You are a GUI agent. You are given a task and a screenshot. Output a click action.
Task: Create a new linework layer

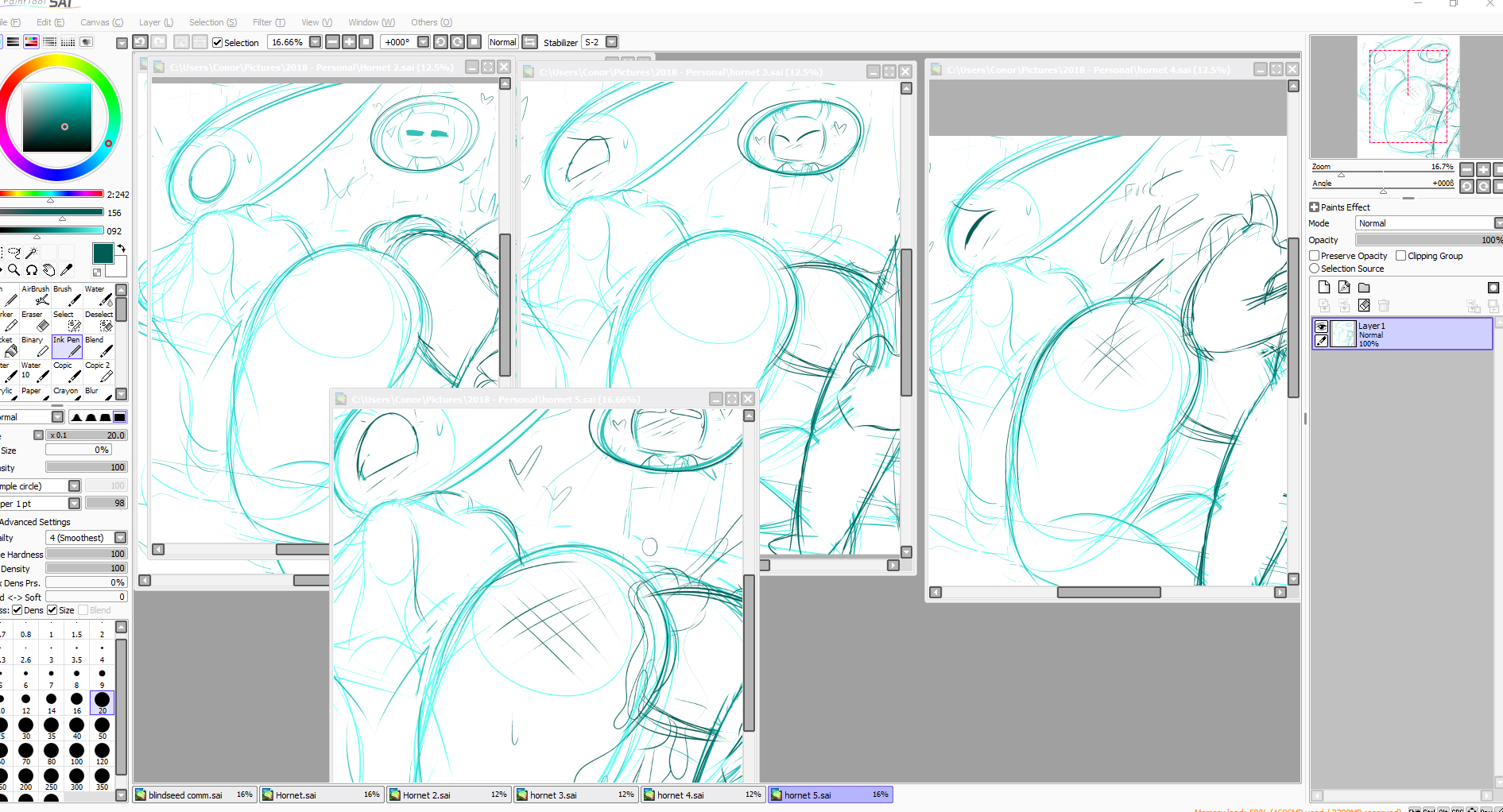coord(1344,288)
